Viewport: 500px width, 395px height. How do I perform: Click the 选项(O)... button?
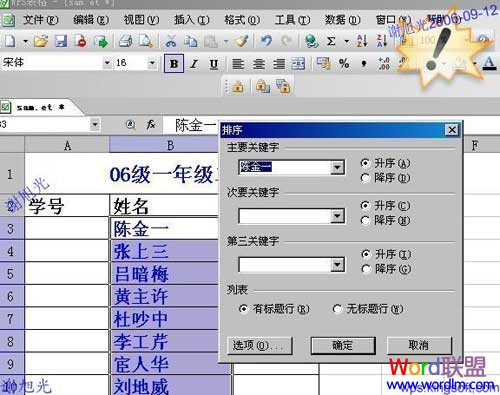[260, 345]
